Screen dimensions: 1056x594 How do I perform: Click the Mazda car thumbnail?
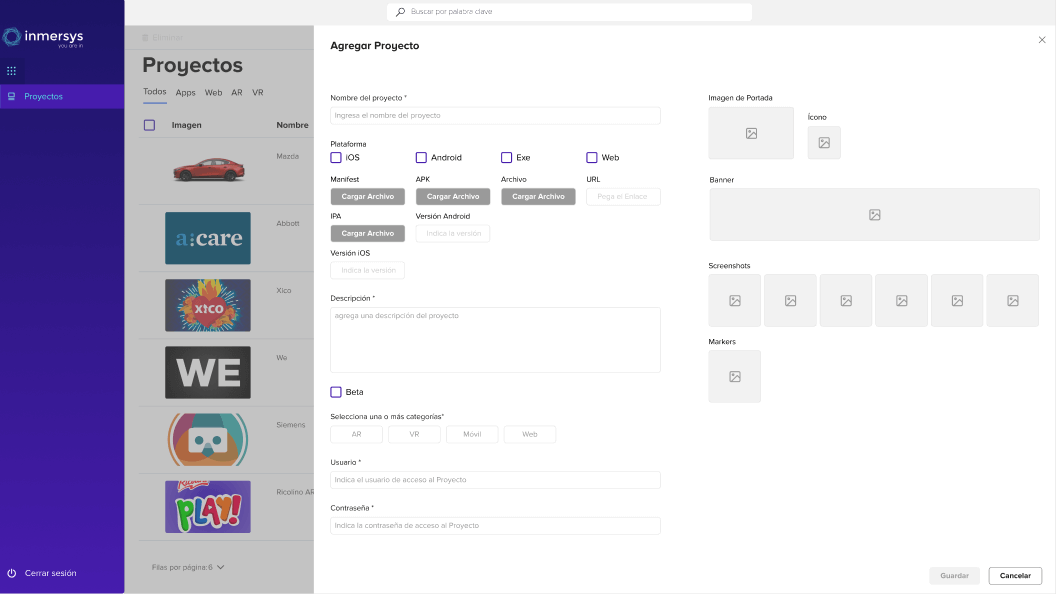pyautogui.click(x=207, y=168)
